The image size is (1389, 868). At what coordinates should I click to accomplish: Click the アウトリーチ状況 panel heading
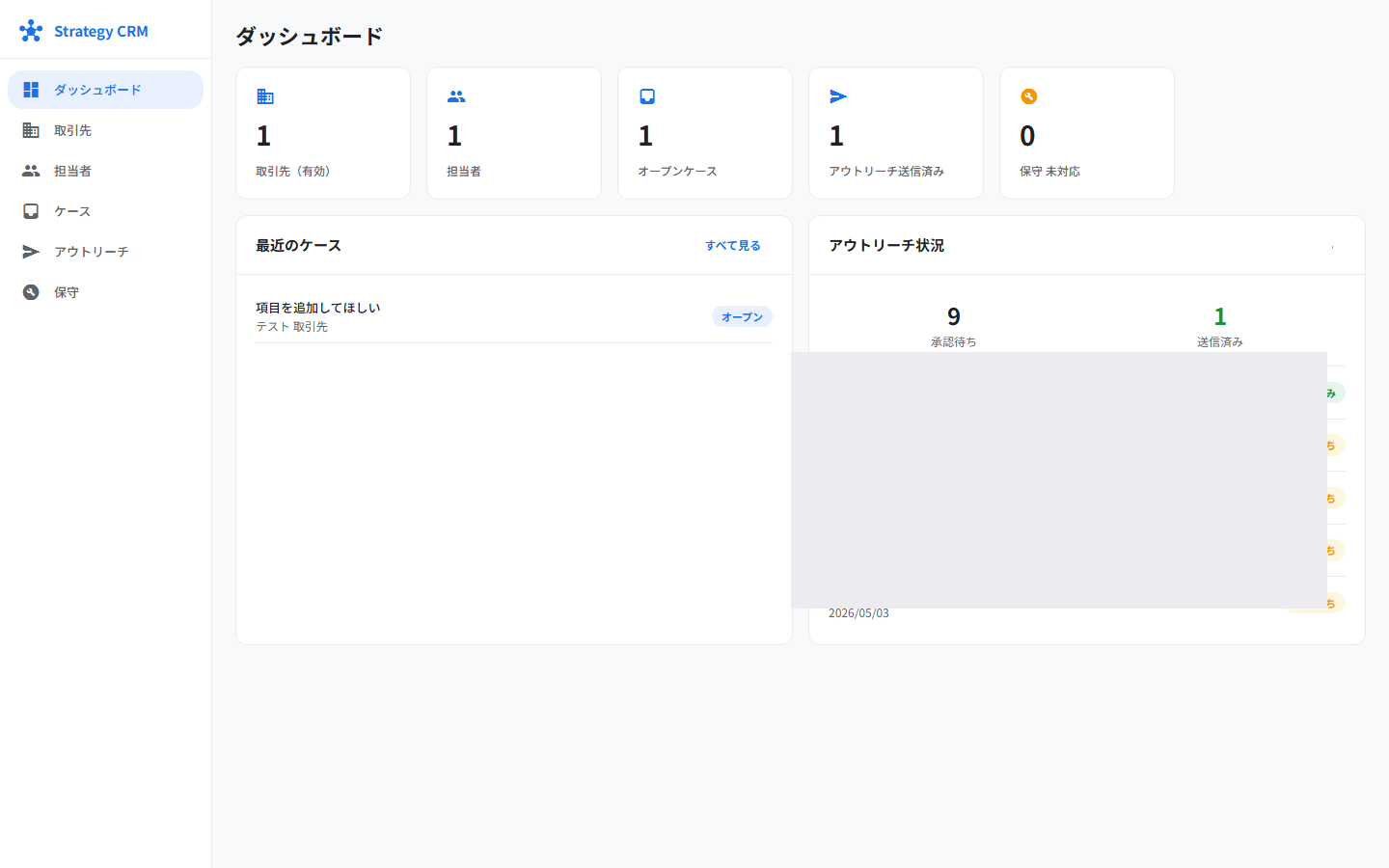click(886, 245)
